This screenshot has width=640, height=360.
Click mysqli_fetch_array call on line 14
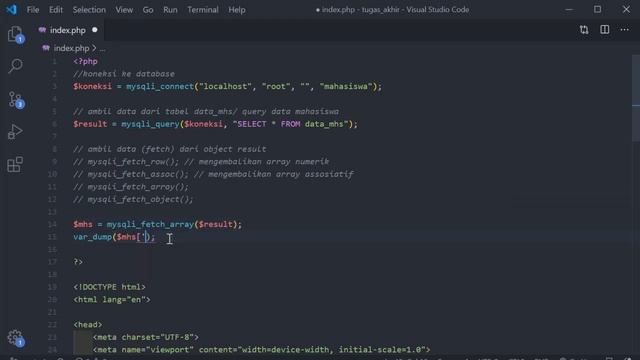pyautogui.click(x=150, y=224)
